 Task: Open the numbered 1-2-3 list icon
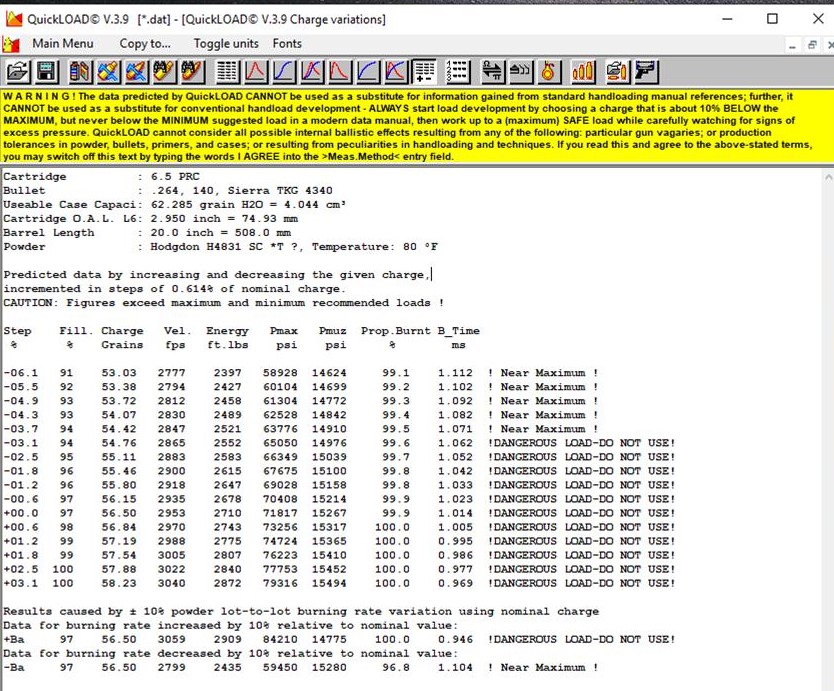coord(457,71)
